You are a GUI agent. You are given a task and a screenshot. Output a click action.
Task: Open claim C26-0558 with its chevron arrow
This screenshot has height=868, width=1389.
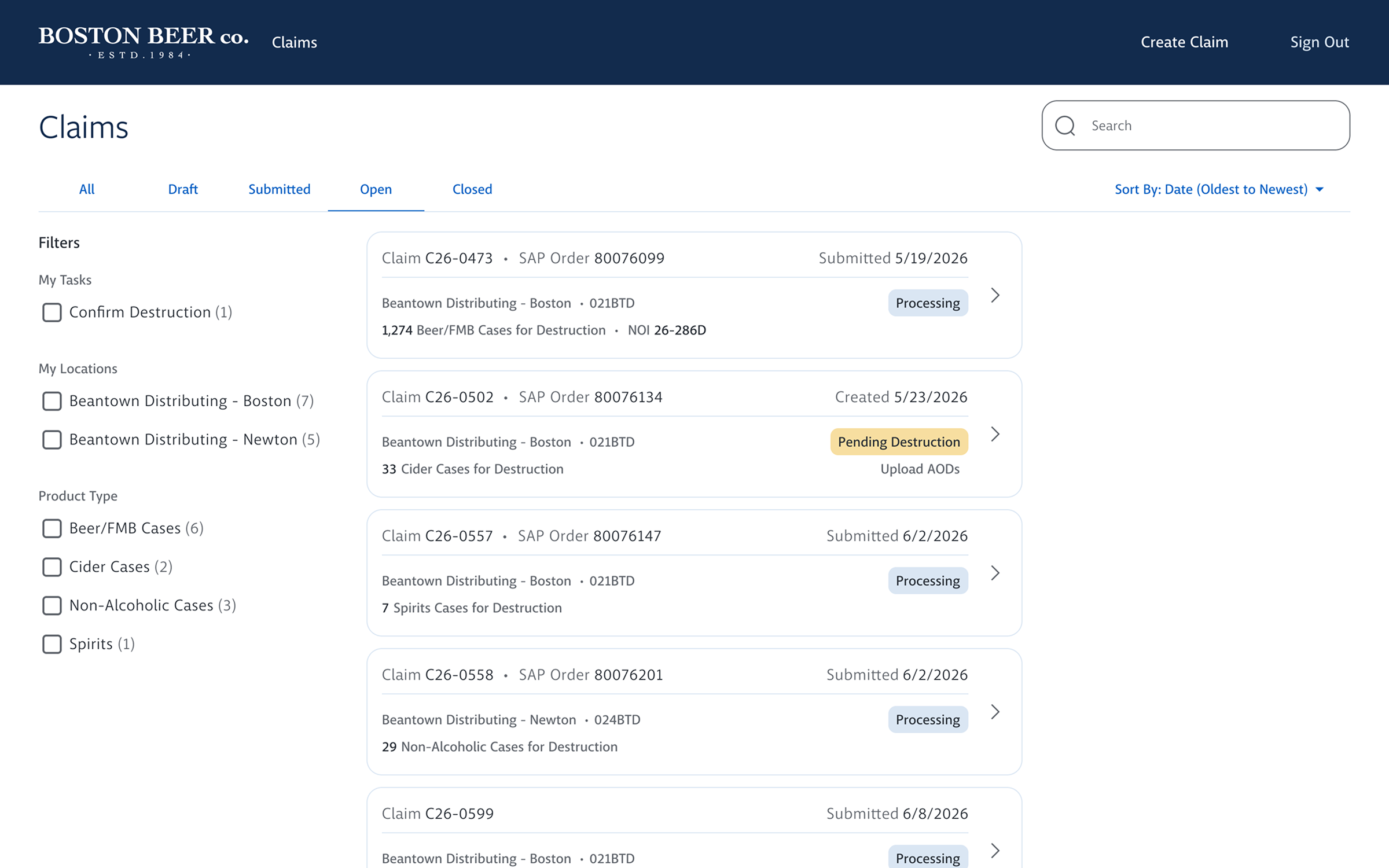pos(995,712)
